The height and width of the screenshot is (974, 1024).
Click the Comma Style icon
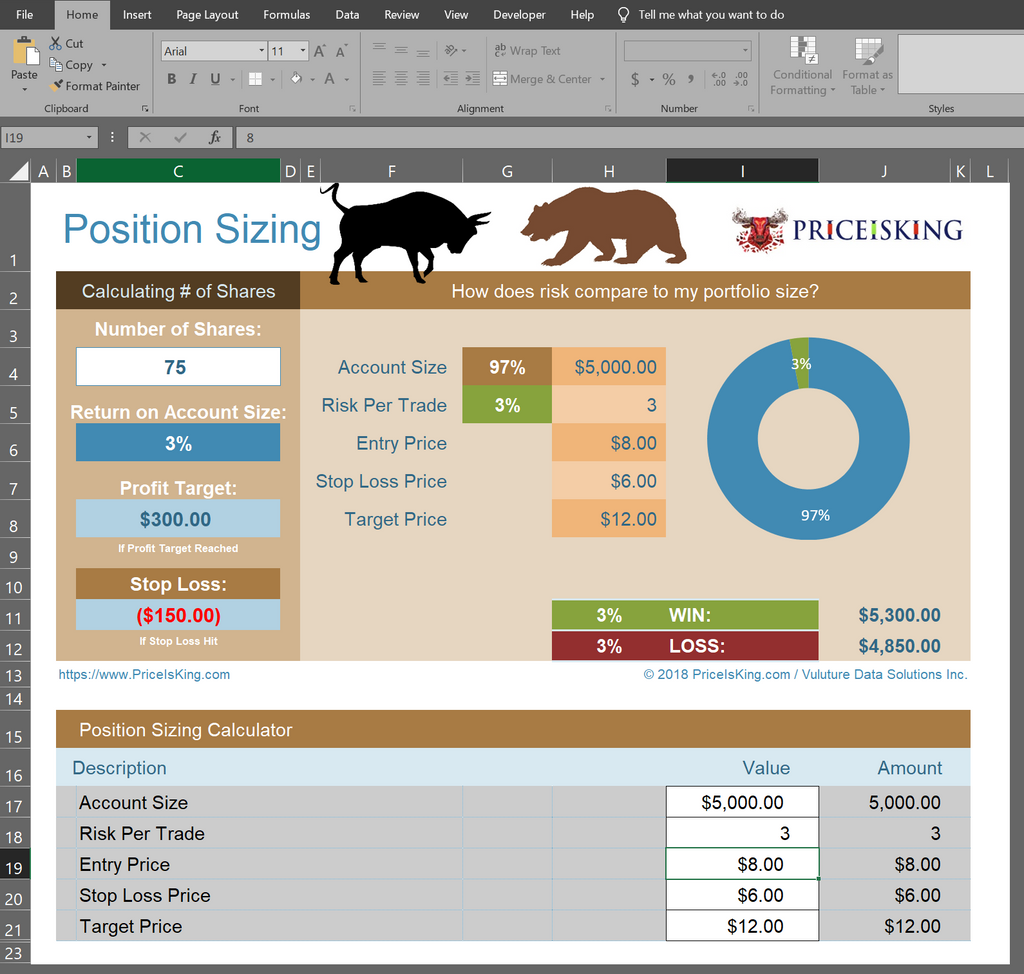point(691,80)
